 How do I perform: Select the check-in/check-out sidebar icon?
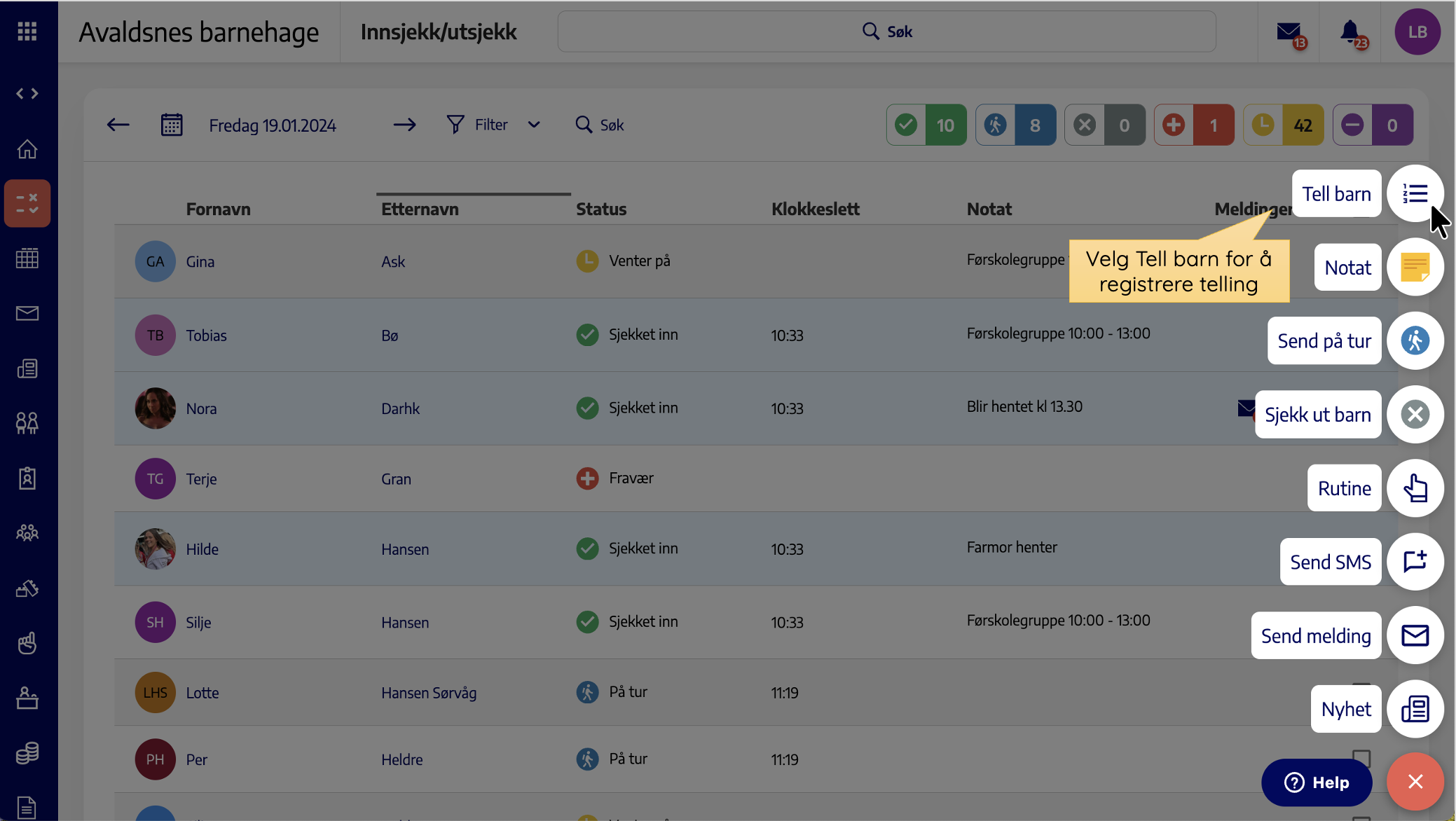(27, 203)
